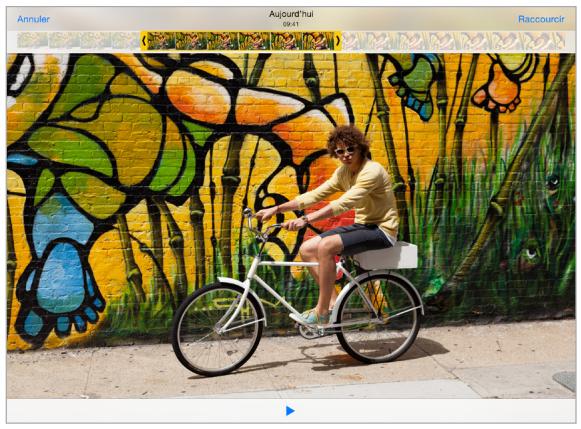Tap Raccourcir to trim the video
The image size is (581, 429).
(541, 19)
